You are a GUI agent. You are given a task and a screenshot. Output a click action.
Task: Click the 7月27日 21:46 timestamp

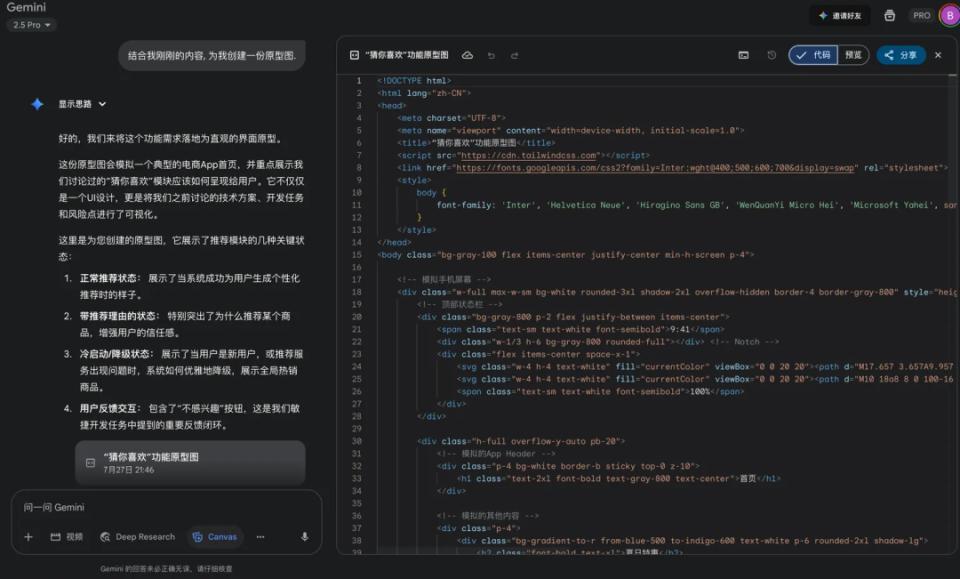(129, 470)
